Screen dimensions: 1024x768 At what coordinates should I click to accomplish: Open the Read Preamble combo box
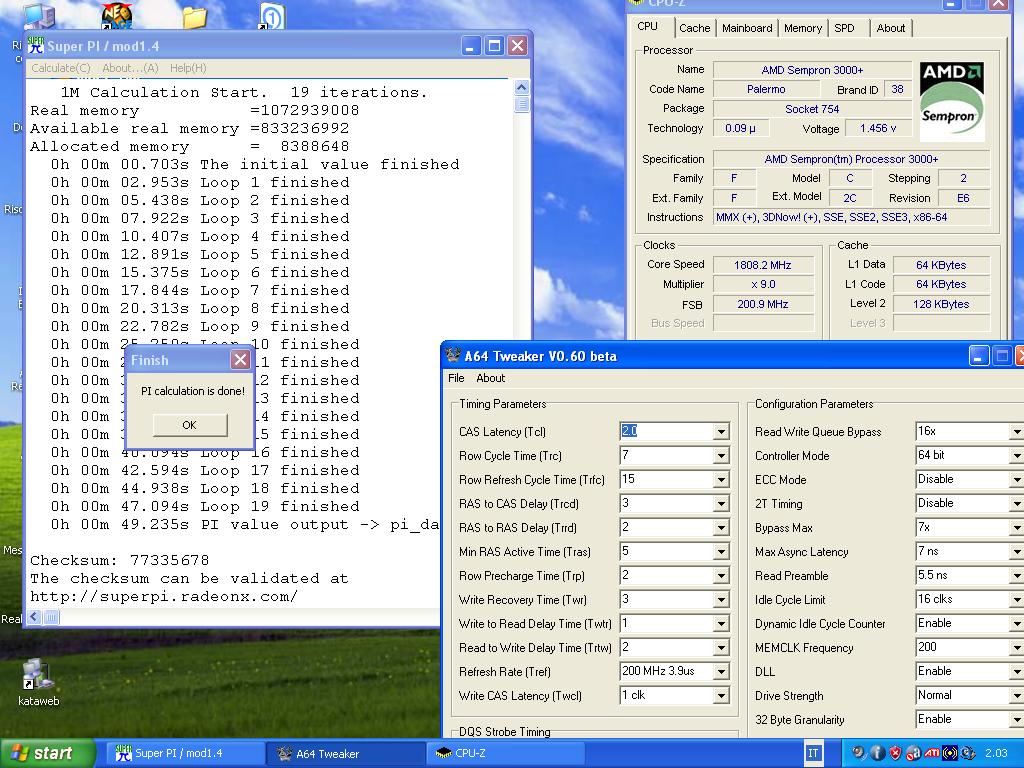pyautogui.click(x=969, y=575)
